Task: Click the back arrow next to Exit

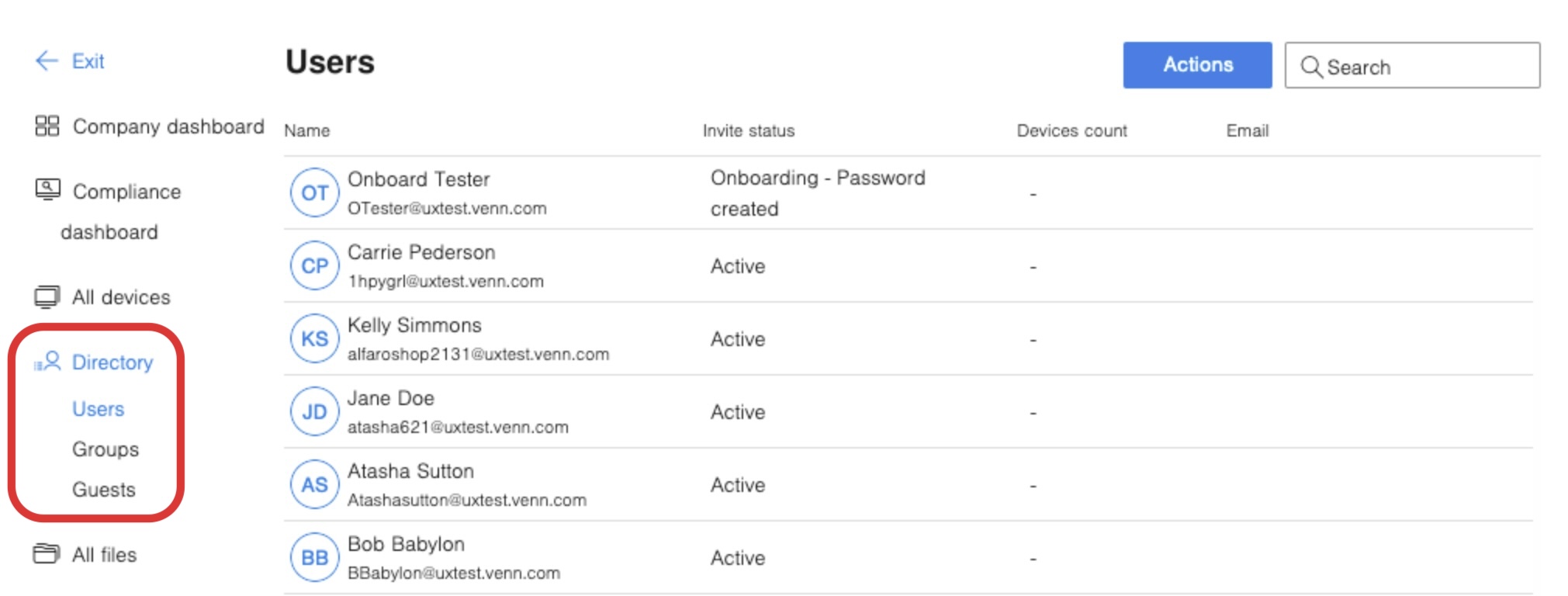Action: (46, 61)
